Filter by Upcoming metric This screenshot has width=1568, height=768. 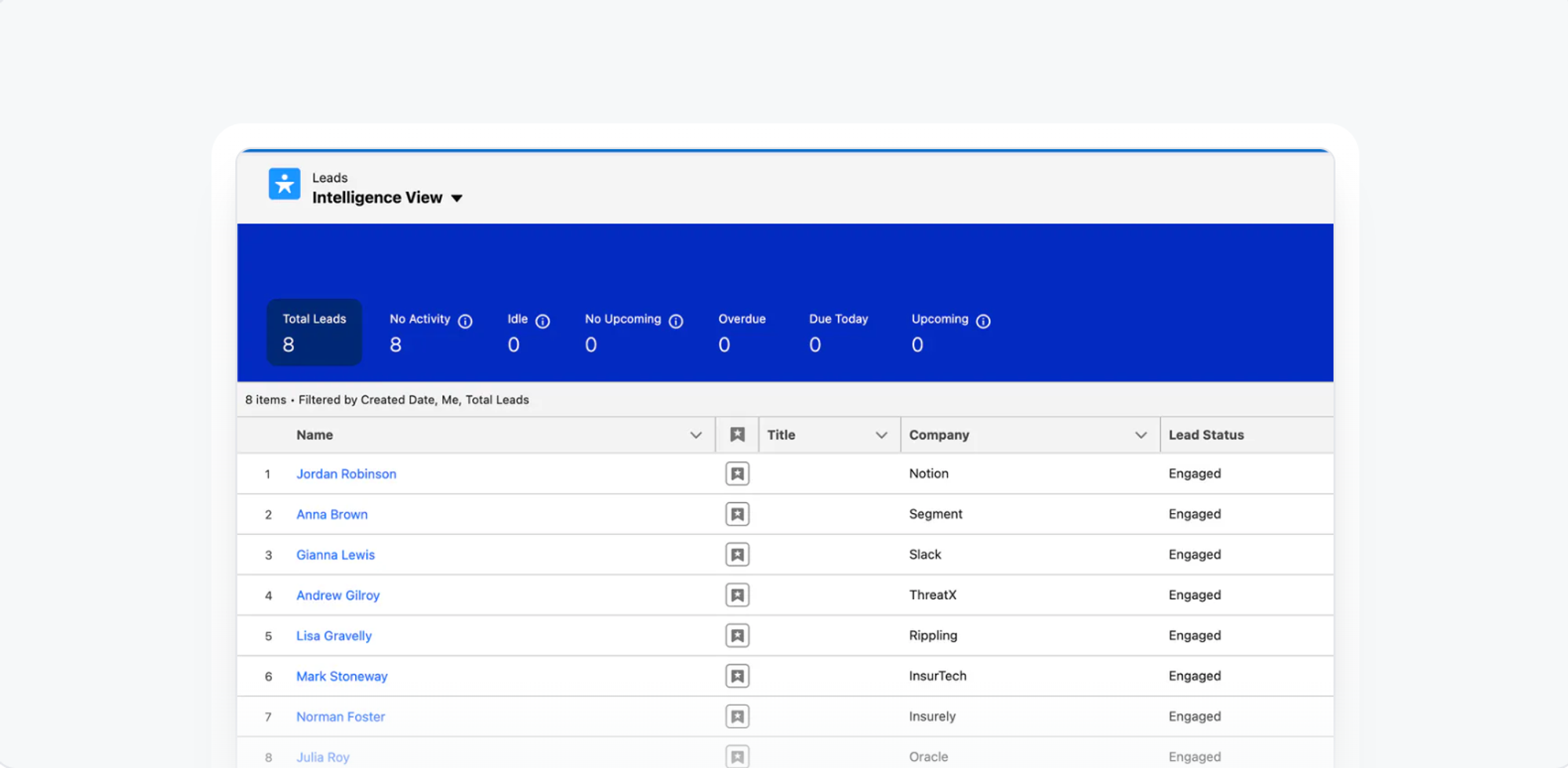point(950,333)
